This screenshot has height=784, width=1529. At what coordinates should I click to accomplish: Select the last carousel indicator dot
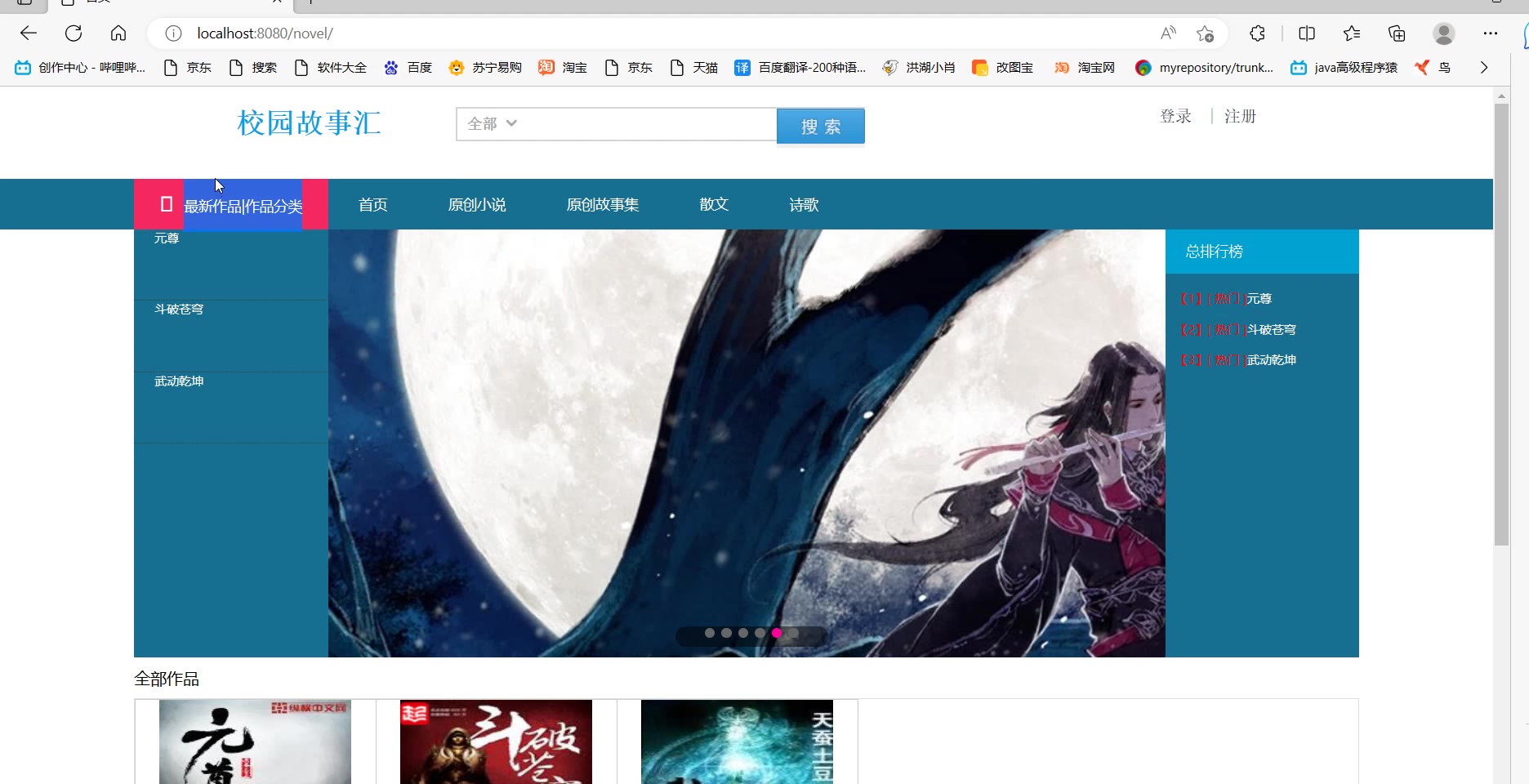[793, 633]
